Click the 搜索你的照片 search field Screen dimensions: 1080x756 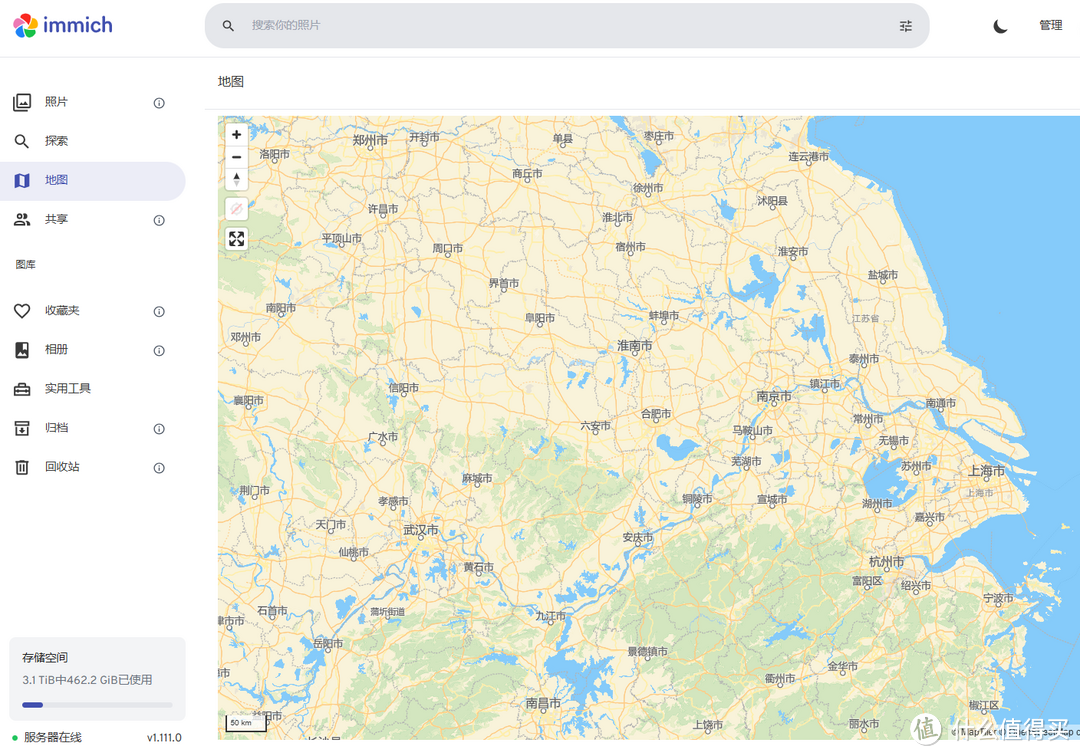pyautogui.click(x=560, y=26)
